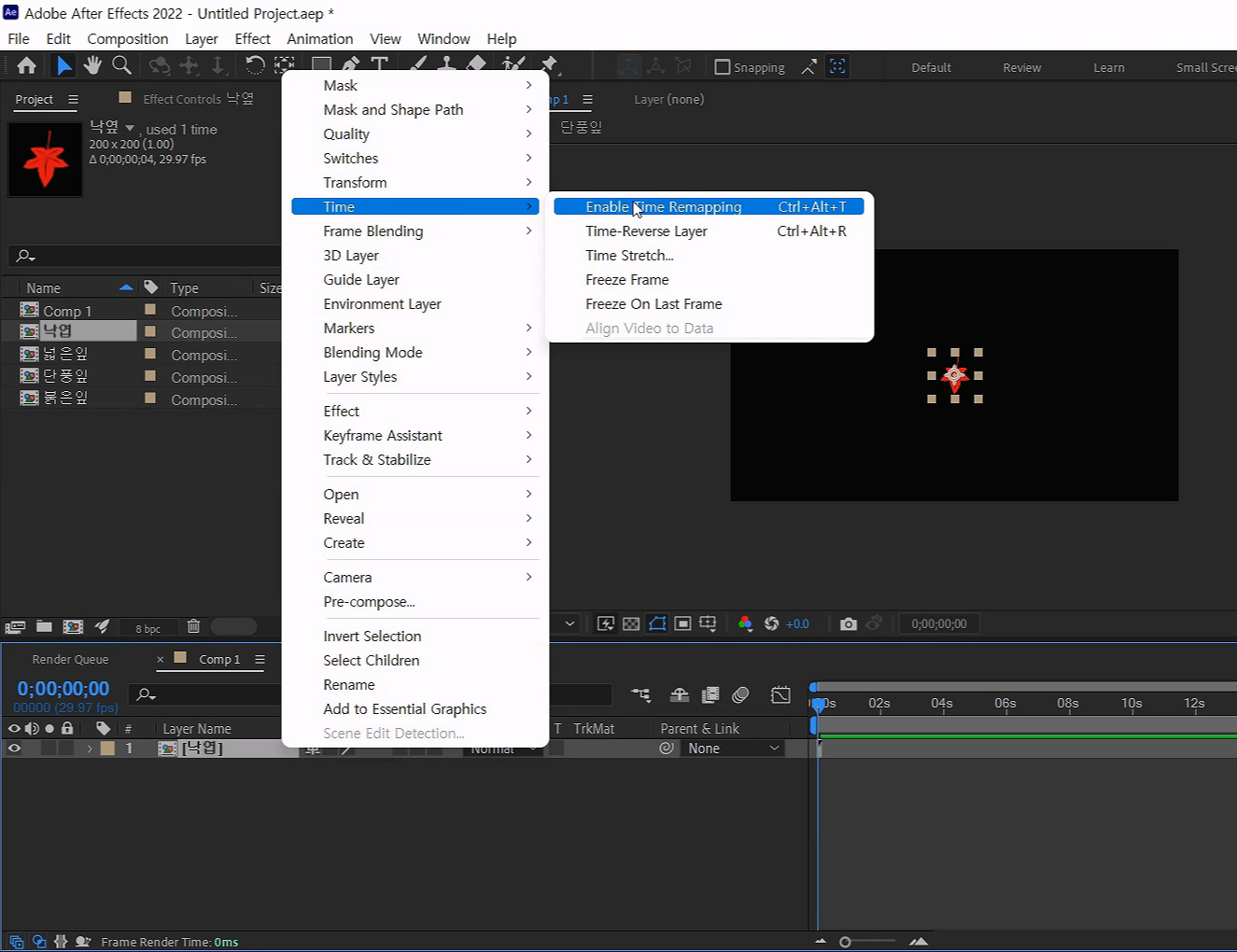Enable the Snapping checkbox
Screen dimensions: 1237x952
pyautogui.click(x=722, y=67)
